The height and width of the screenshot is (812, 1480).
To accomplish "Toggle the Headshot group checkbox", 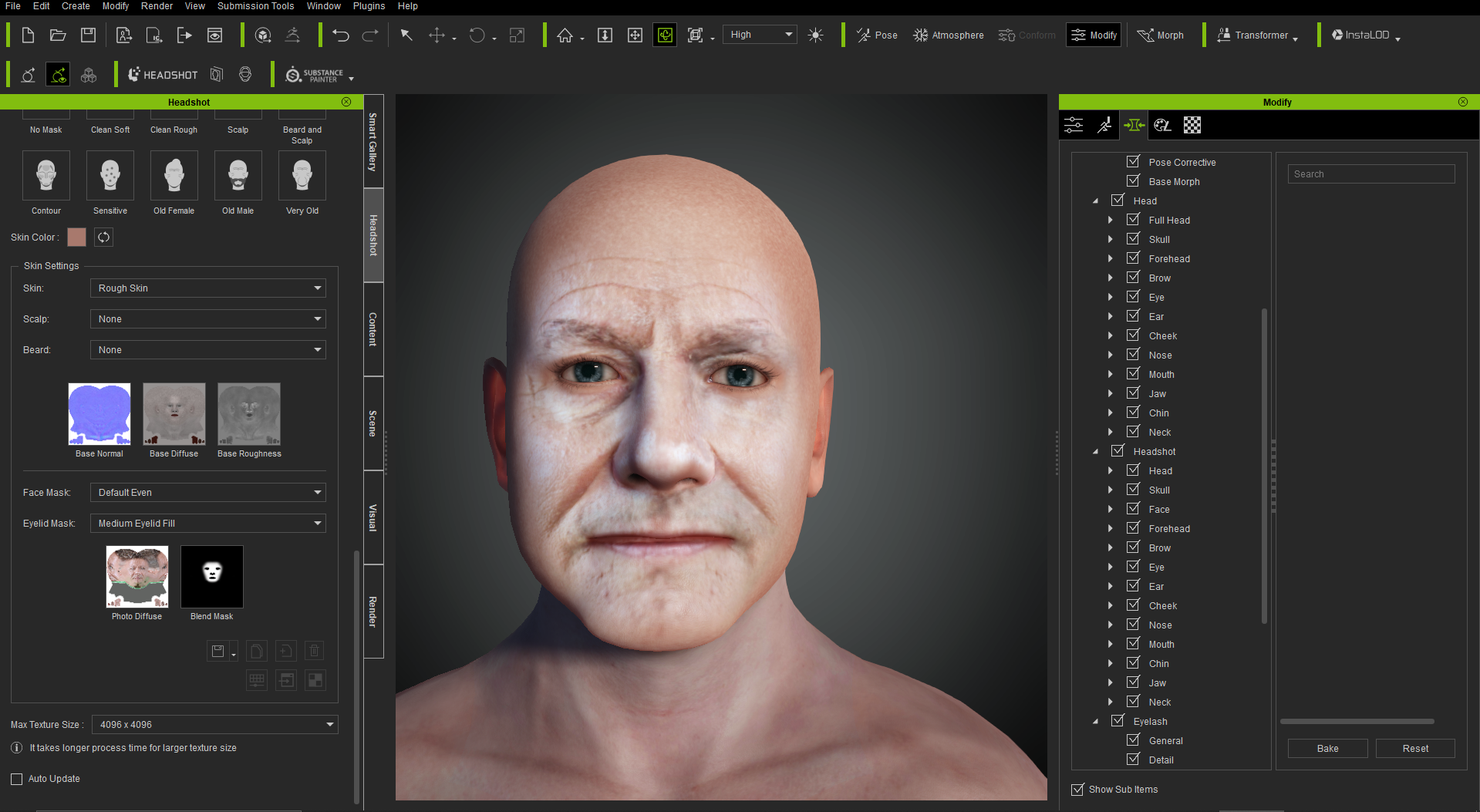I will tap(1118, 451).
